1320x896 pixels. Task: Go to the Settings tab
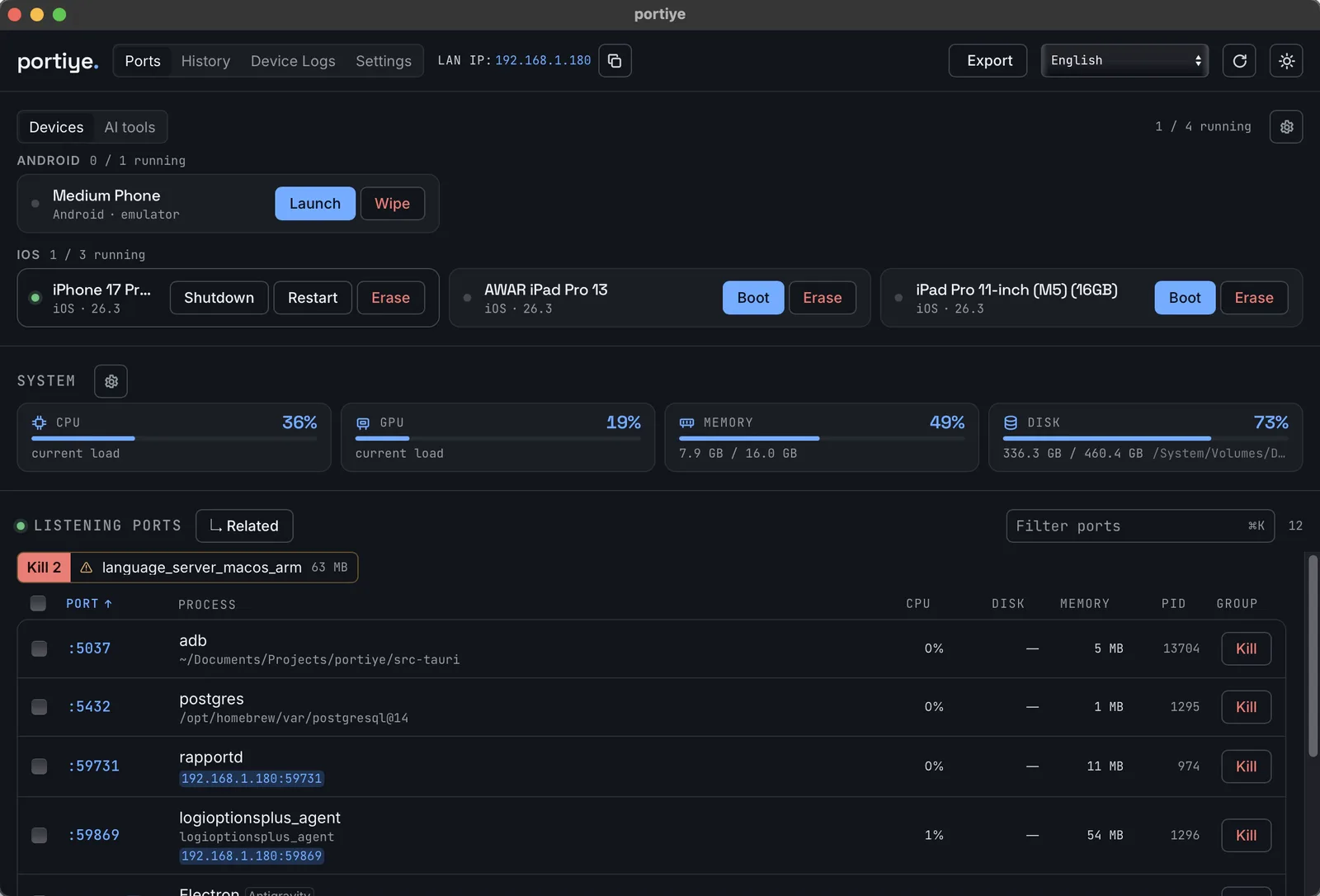[384, 61]
